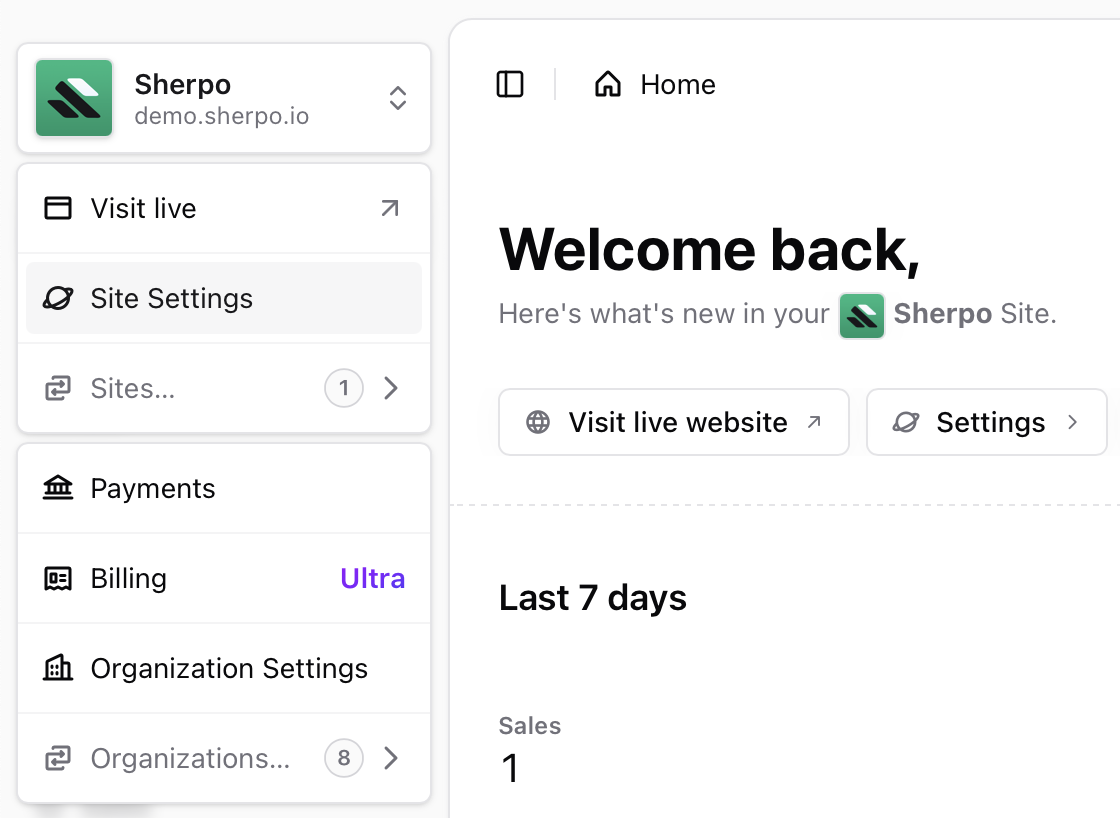Click the globe icon in Visit live website

coord(540,422)
